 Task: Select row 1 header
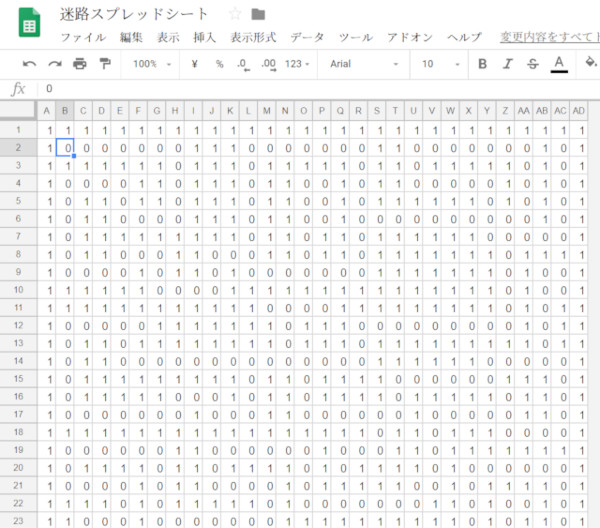(x=18, y=130)
